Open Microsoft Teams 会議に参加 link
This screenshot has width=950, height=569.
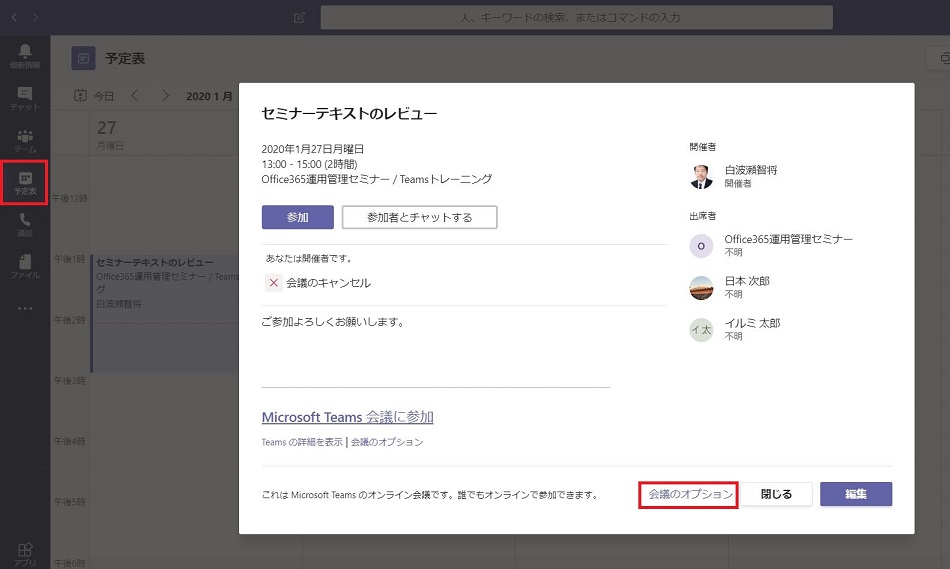tap(347, 417)
